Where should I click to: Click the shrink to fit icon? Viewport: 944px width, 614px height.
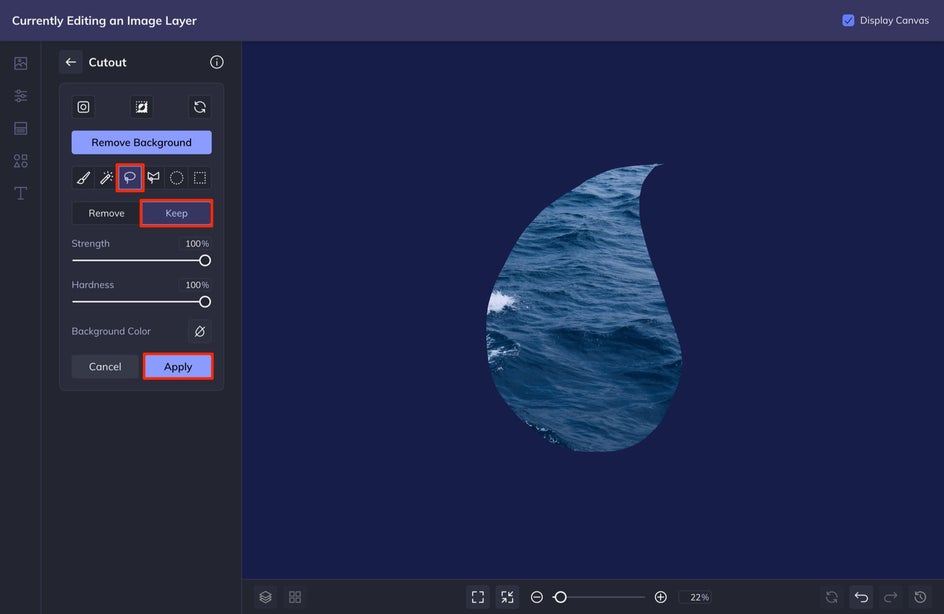point(508,597)
